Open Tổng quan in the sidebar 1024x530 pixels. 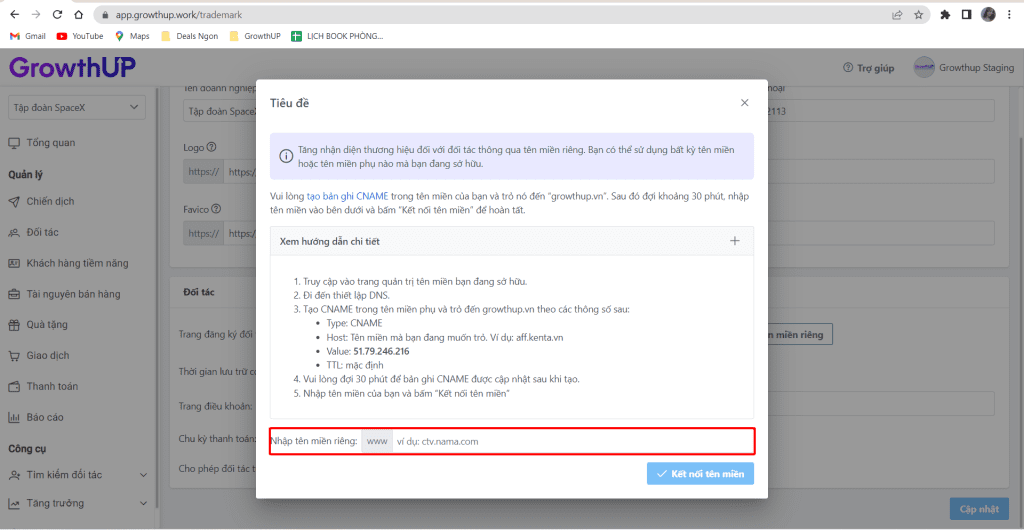click(x=50, y=143)
